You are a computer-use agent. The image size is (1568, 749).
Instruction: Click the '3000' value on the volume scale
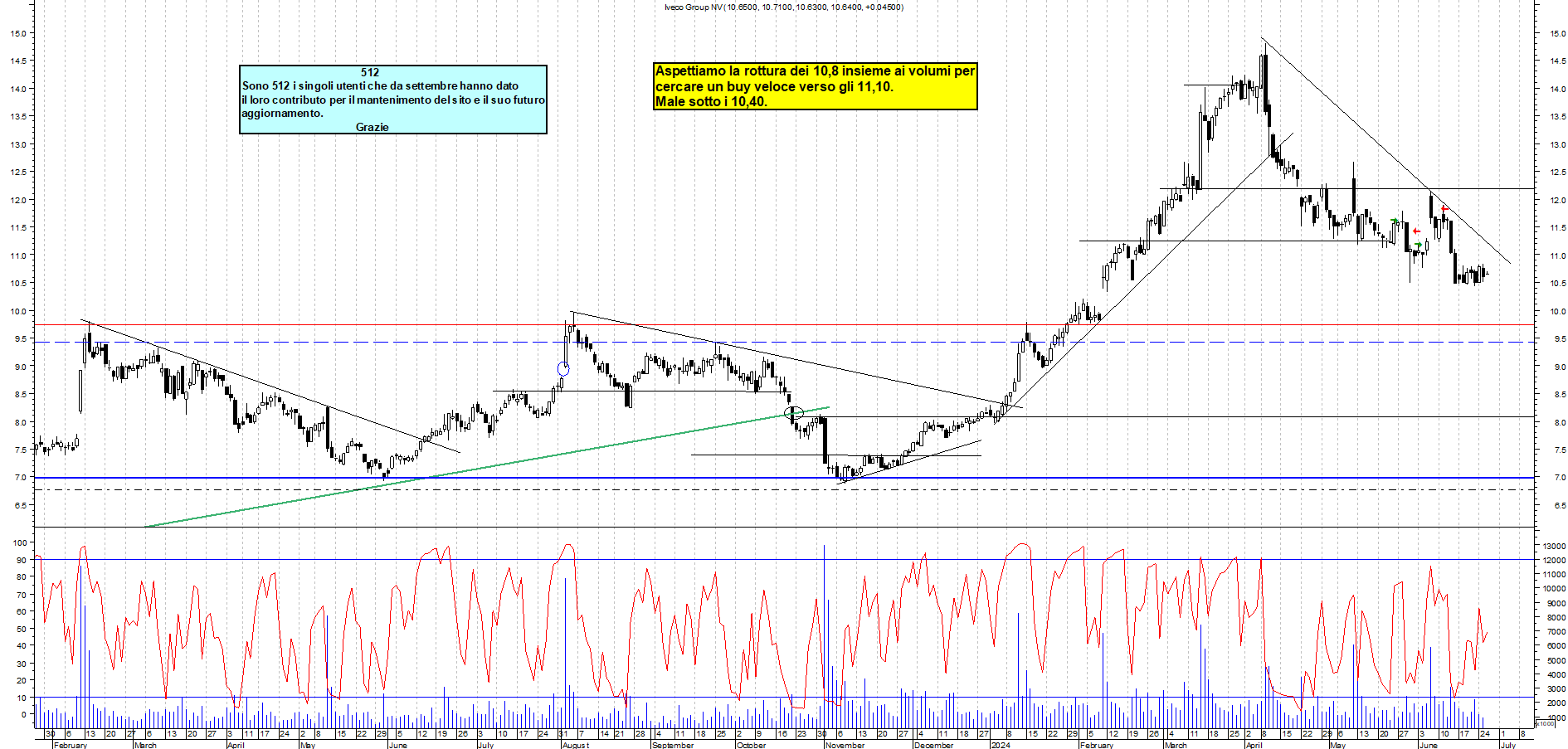[1556, 688]
